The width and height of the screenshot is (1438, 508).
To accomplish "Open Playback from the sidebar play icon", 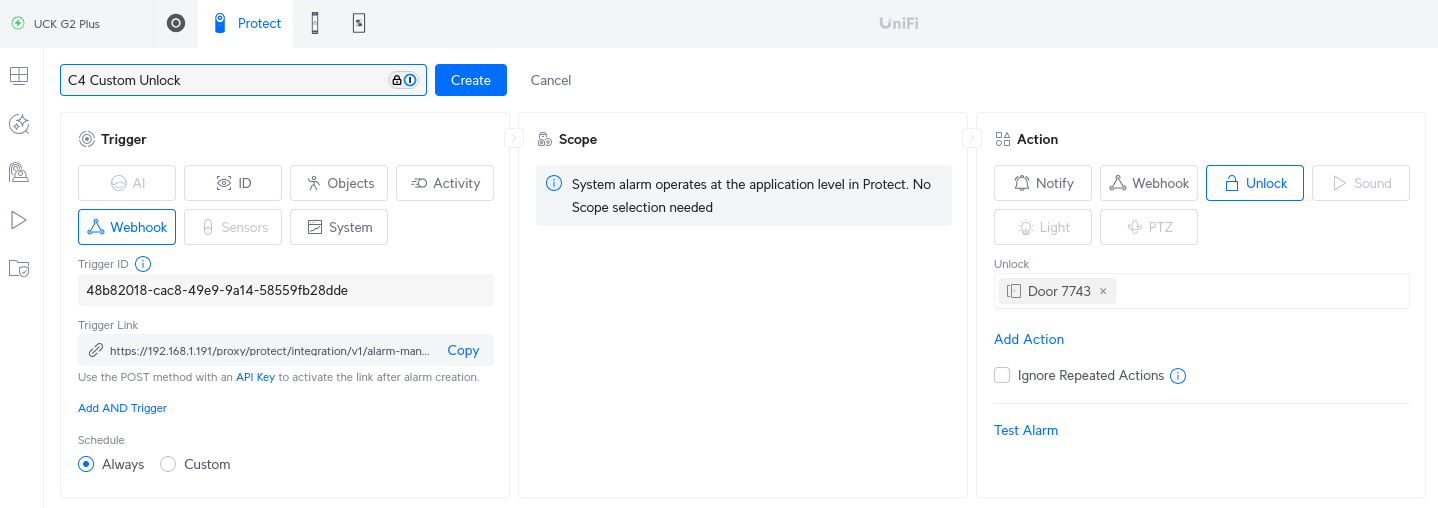I will point(19,220).
